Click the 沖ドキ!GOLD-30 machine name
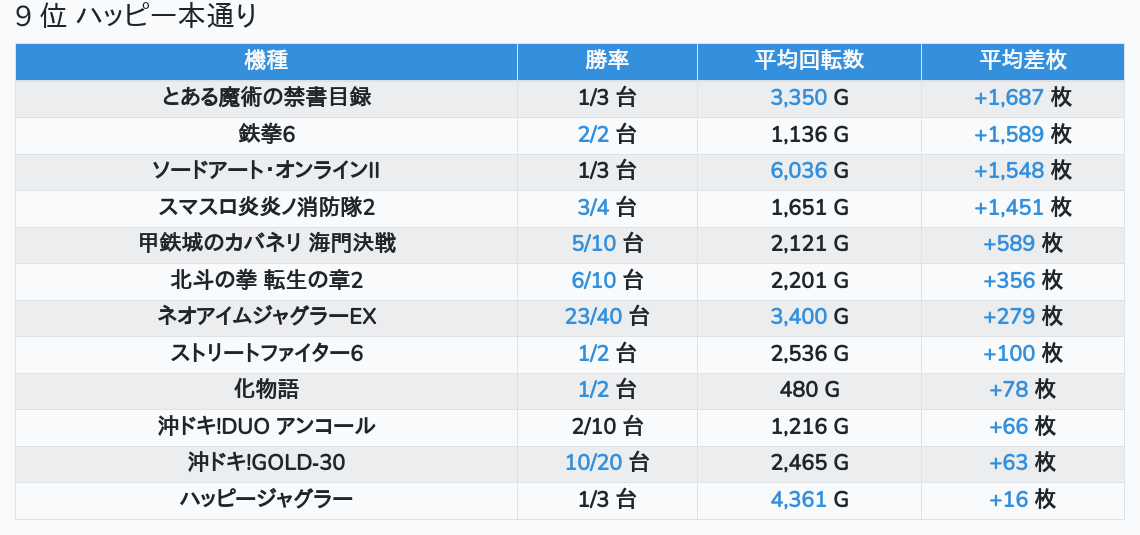Viewport: 1140px width, 535px height. 266,462
